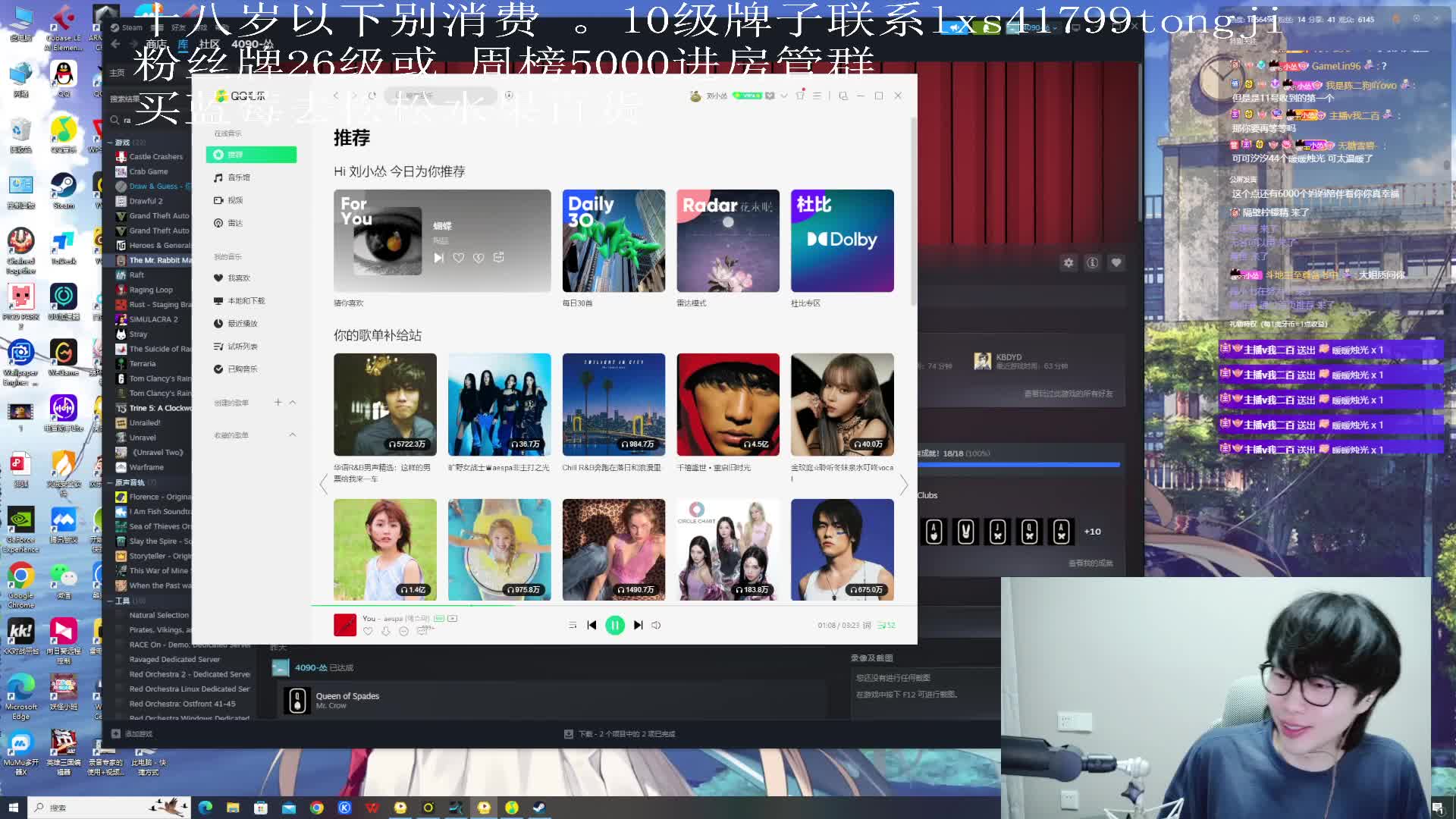
Task: Open Steam downloads status 下载
Action: click(620, 734)
